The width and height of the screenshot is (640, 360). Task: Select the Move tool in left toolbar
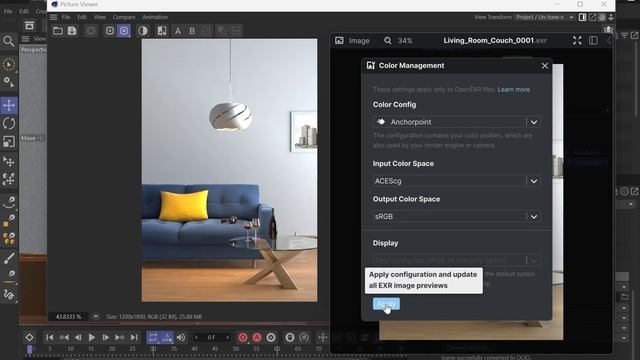pos(9,105)
